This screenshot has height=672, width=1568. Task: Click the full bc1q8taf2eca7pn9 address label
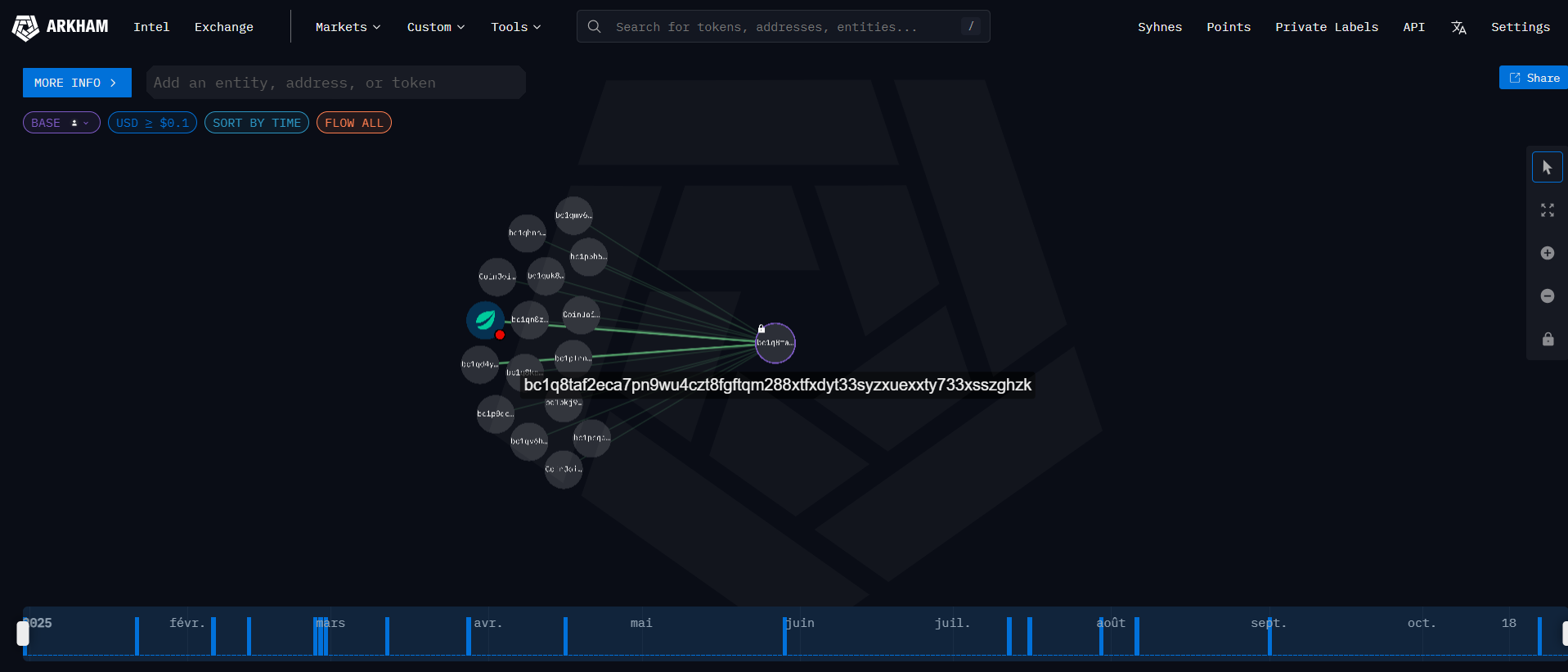777,385
